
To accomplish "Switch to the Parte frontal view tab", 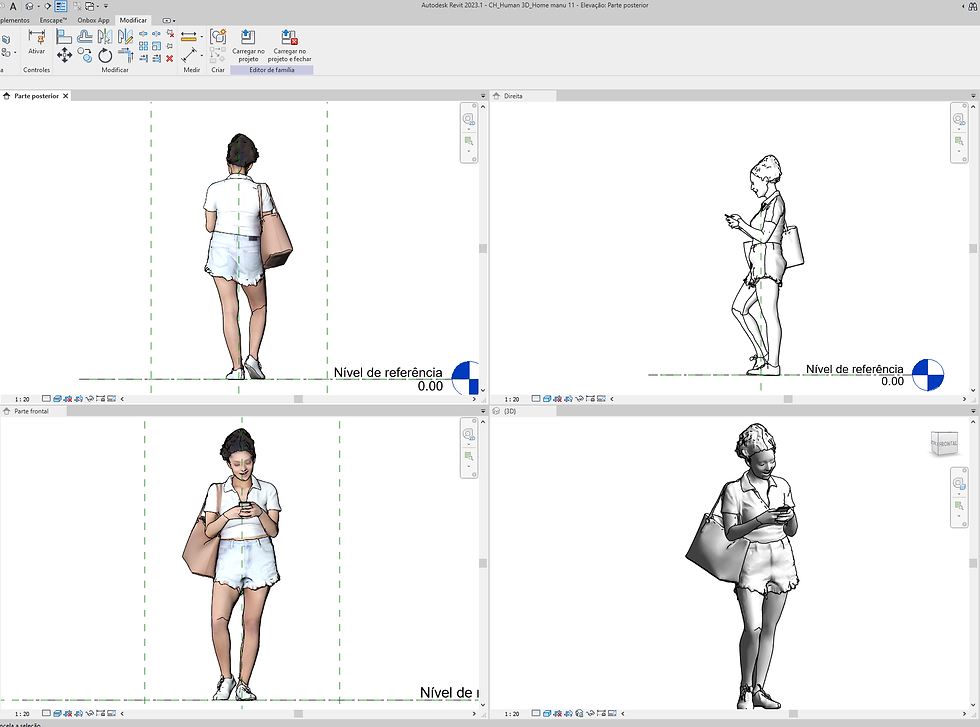I will [x=31, y=411].
